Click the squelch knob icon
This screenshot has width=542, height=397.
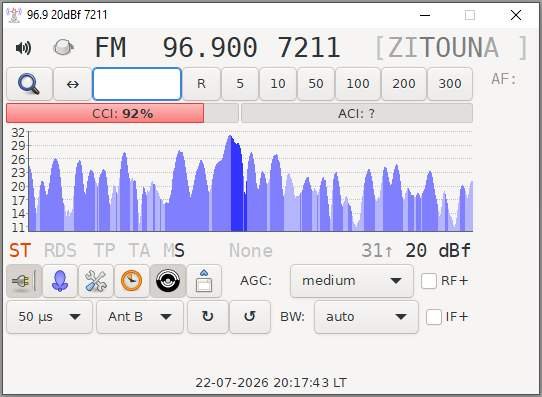coord(63,47)
